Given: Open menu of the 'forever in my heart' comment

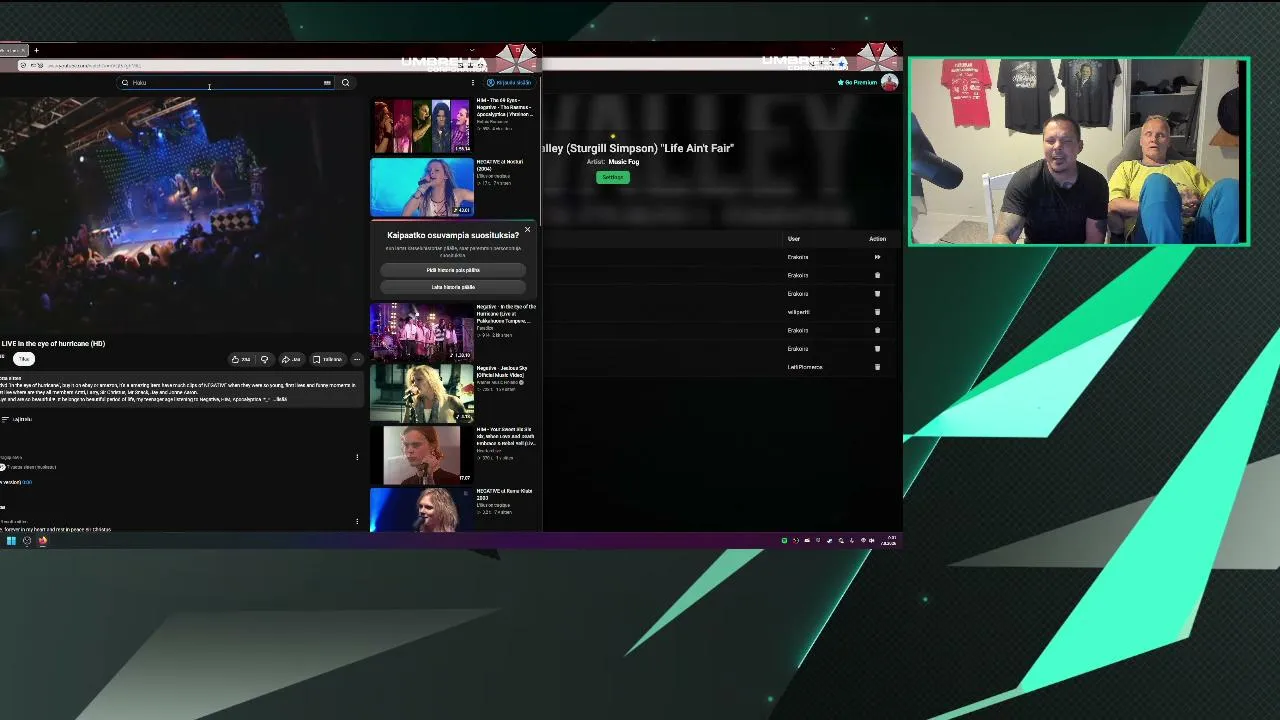Looking at the screenshot, I should point(357,521).
